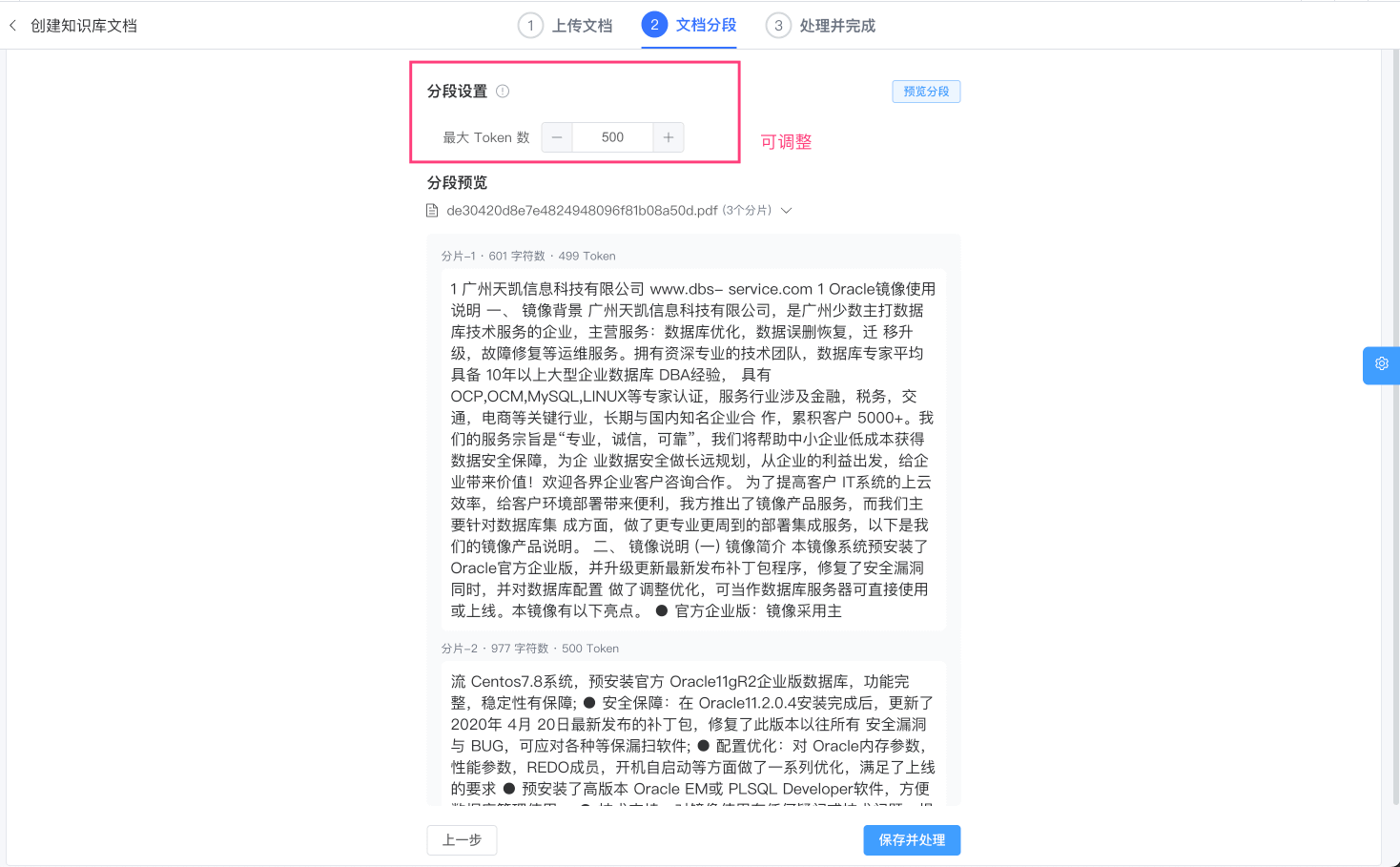Open the blue settings gear on the right edge
Image resolution: width=1400 pixels, height=867 pixels.
pos(1381,364)
